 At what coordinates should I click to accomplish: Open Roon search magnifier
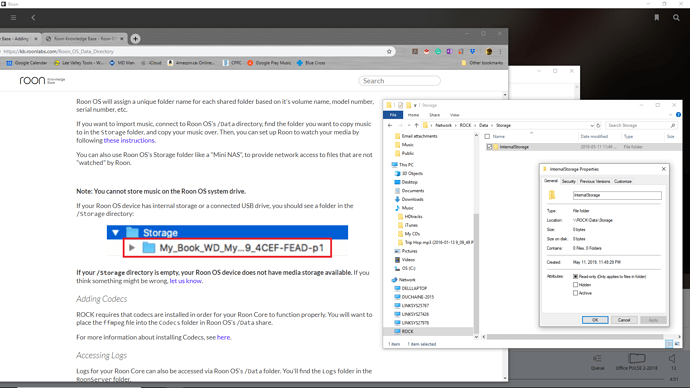[676, 18]
